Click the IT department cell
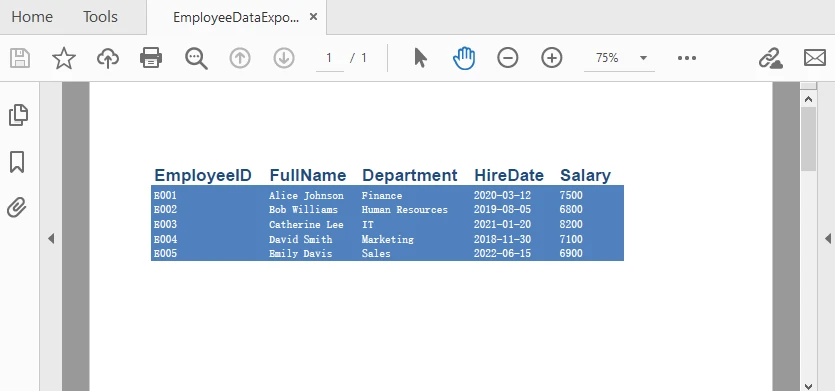835x391 pixels. tap(367, 224)
